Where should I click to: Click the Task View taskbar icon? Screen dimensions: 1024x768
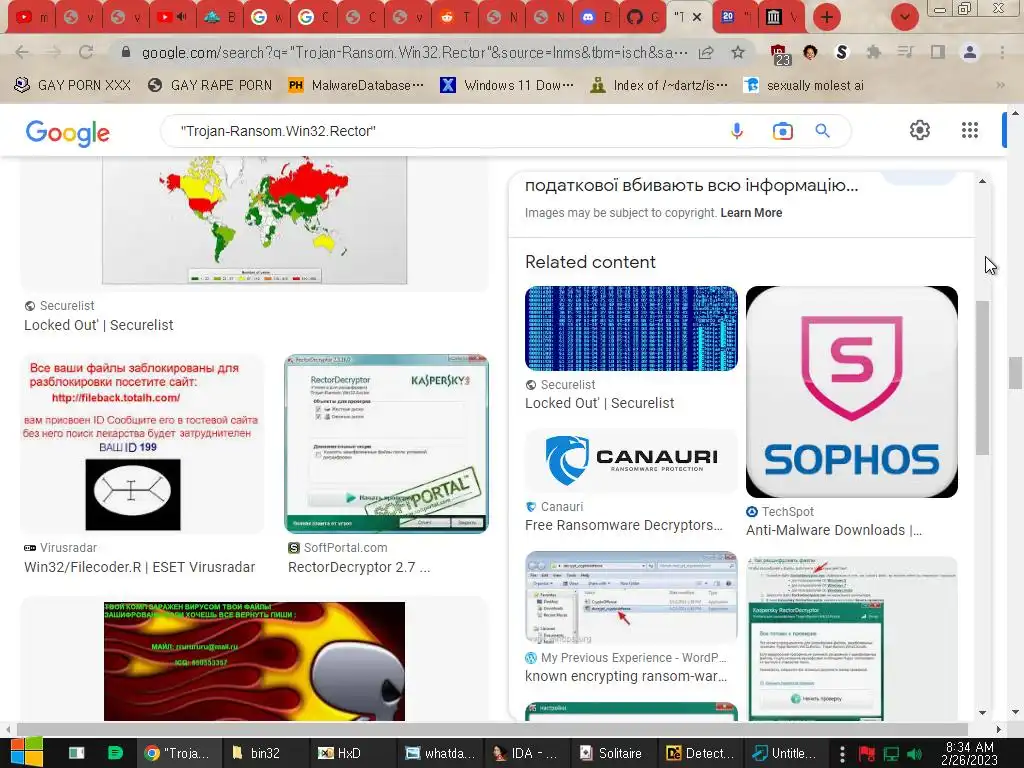tap(76, 753)
